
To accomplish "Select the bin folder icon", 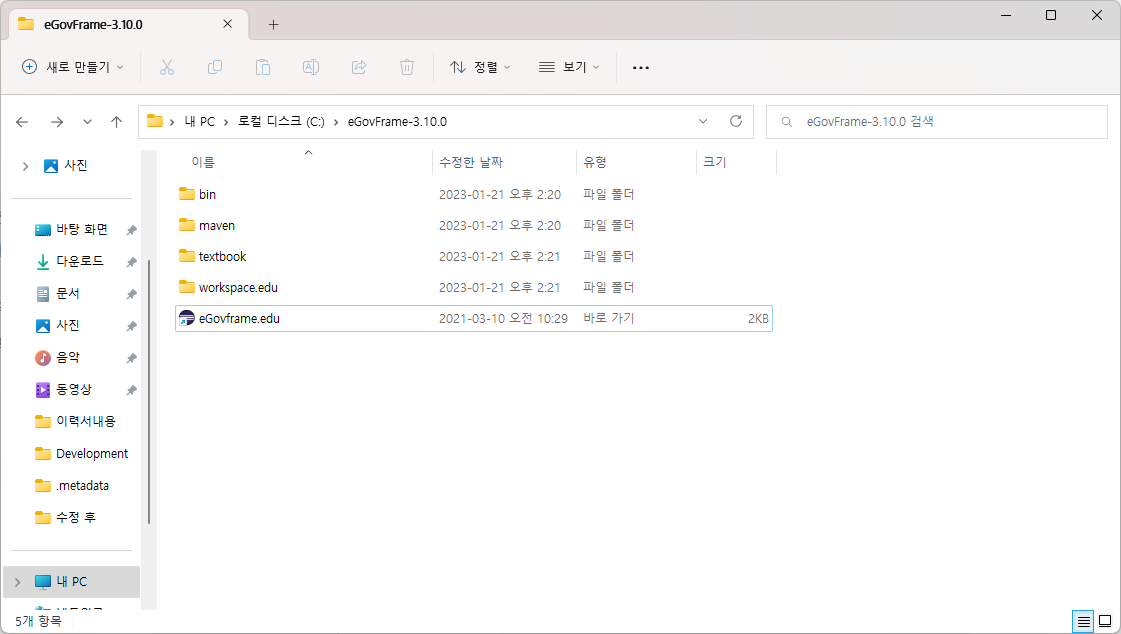I will pos(187,194).
